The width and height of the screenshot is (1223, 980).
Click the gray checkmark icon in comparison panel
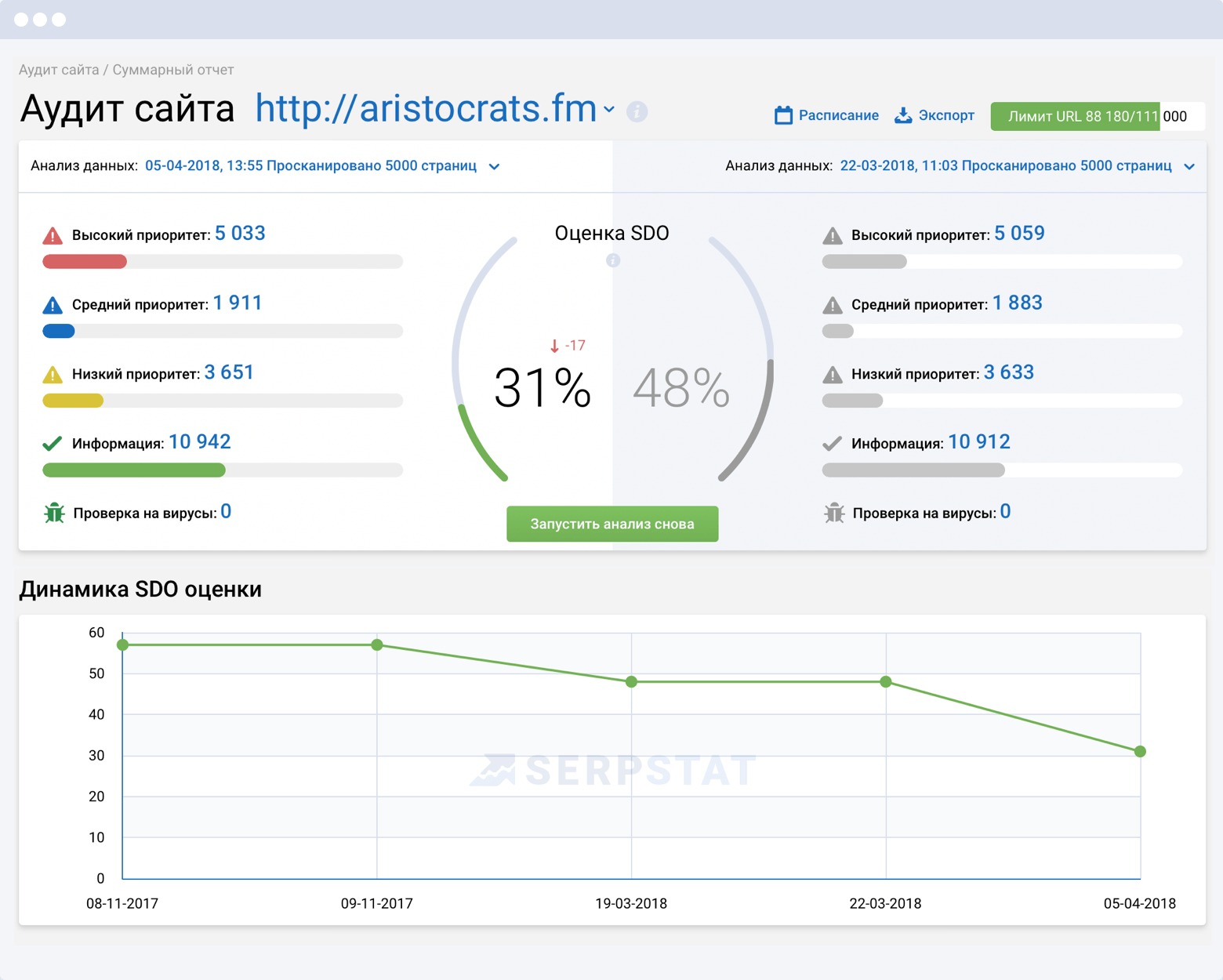click(x=833, y=444)
